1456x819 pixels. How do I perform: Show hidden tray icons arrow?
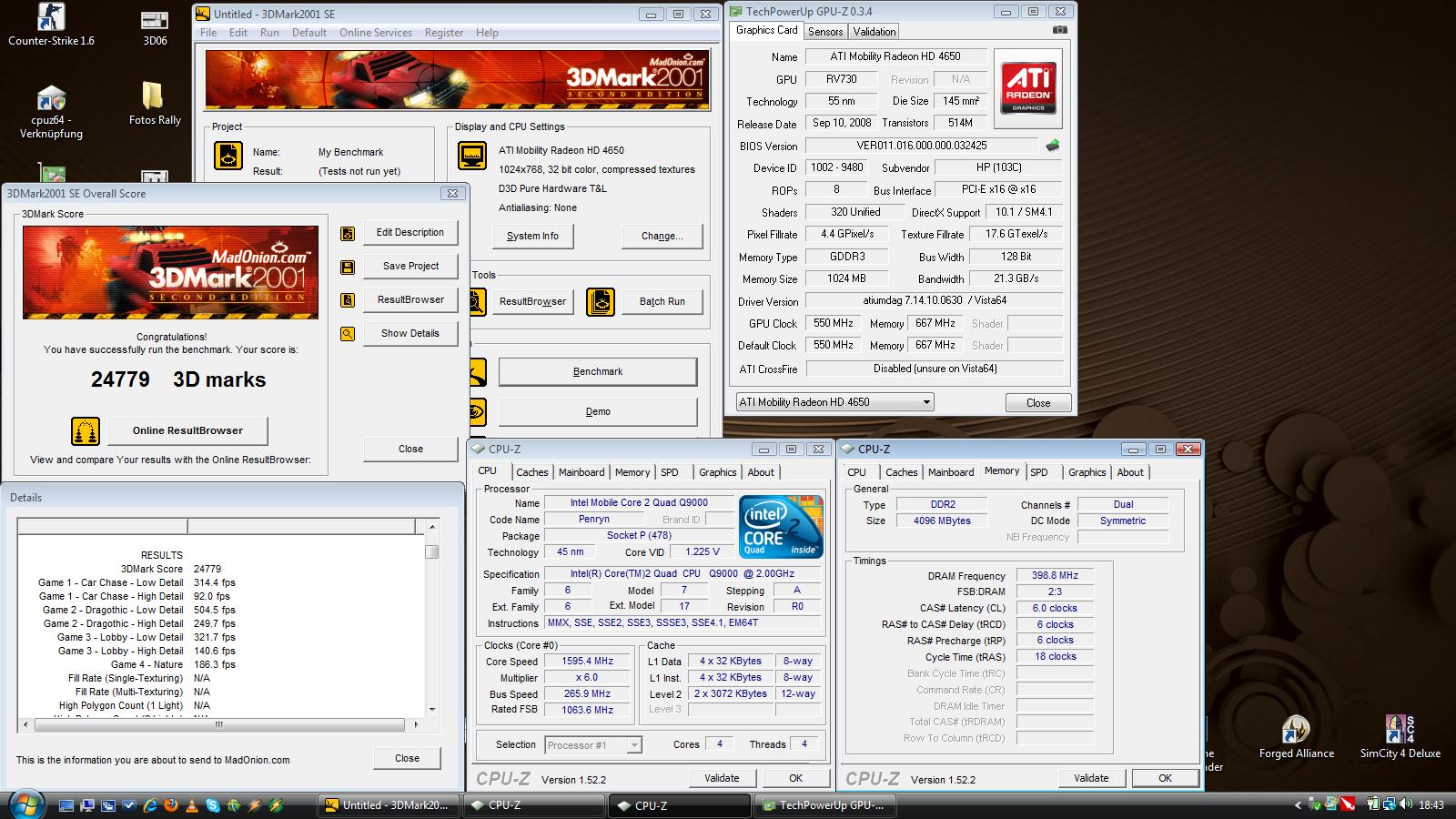(x=1299, y=804)
